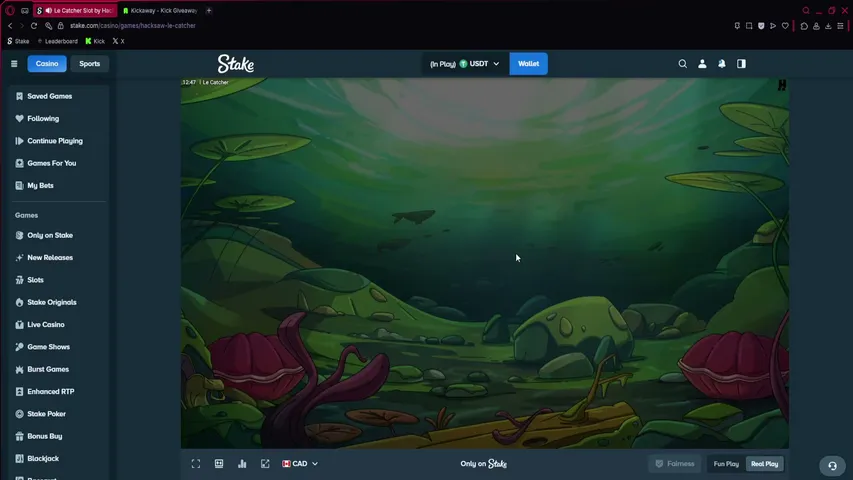The height and width of the screenshot is (480, 853).
Task: Open Burst Games category
Action: point(58,369)
